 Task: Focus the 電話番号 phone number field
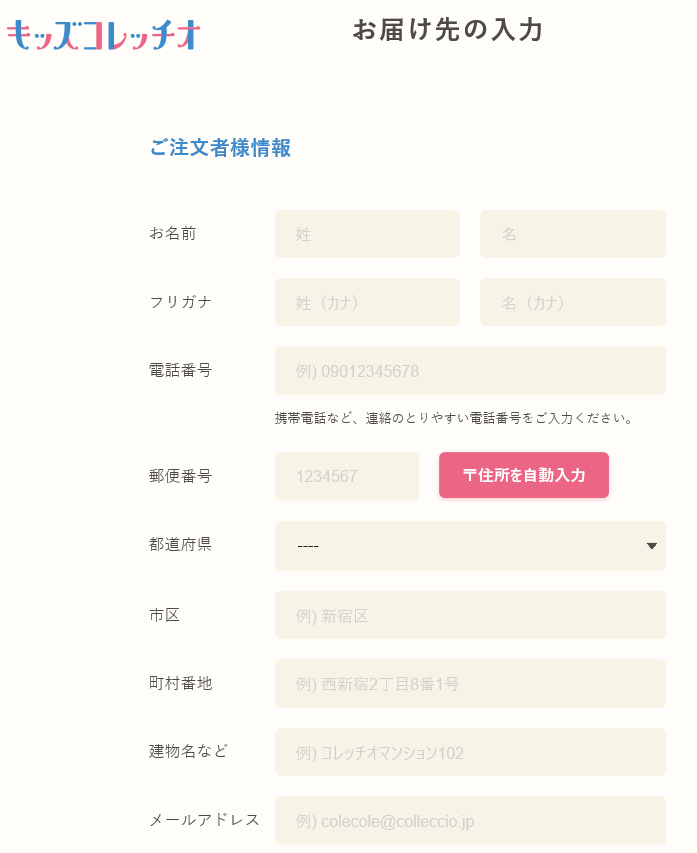click(x=470, y=370)
